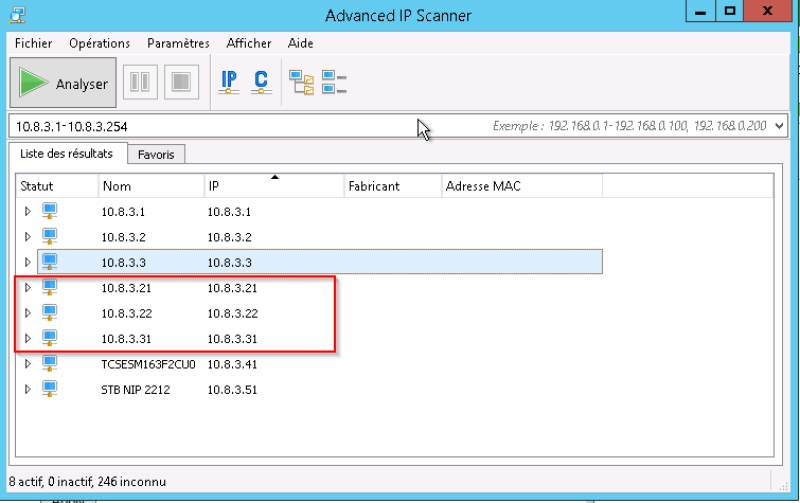This screenshot has width=800, height=503.
Task: Open the Fichier menu
Action: tap(33, 43)
